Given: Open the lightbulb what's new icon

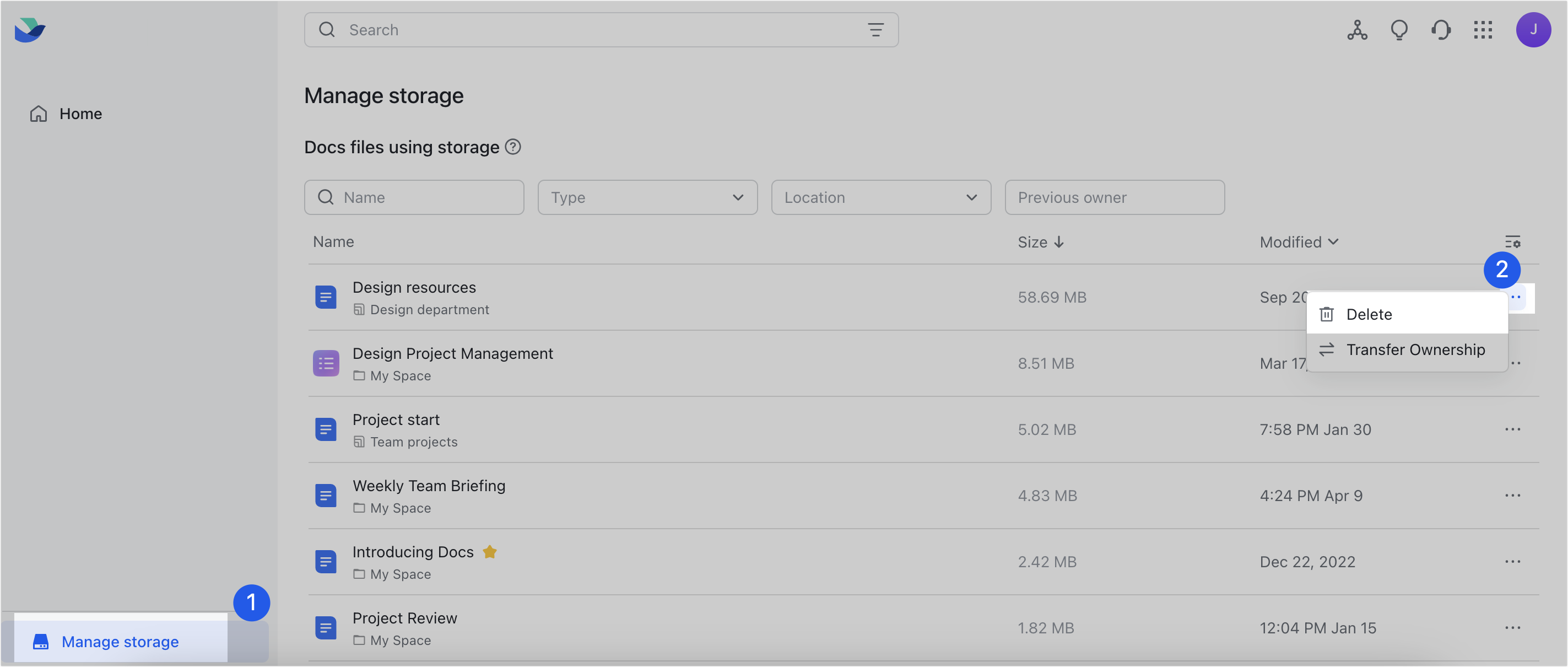Looking at the screenshot, I should 1399,29.
